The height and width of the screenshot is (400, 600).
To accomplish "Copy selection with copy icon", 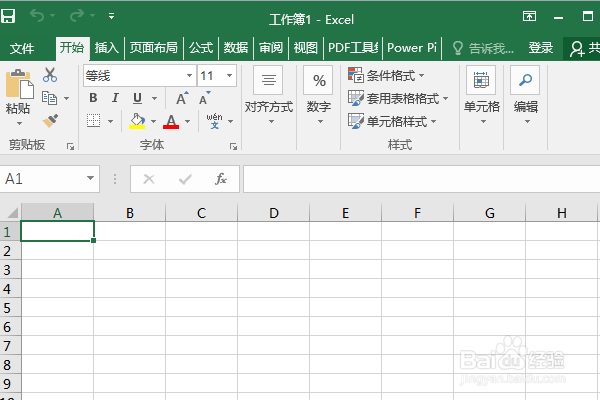I will tap(49, 98).
